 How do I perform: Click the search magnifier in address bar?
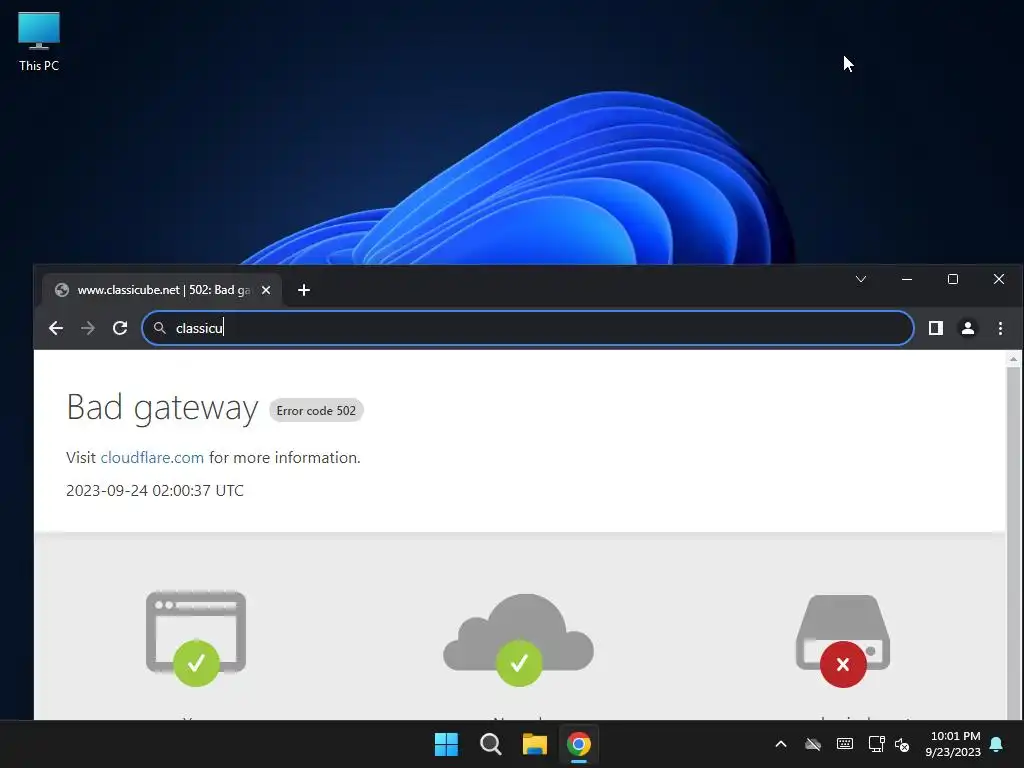(x=159, y=328)
